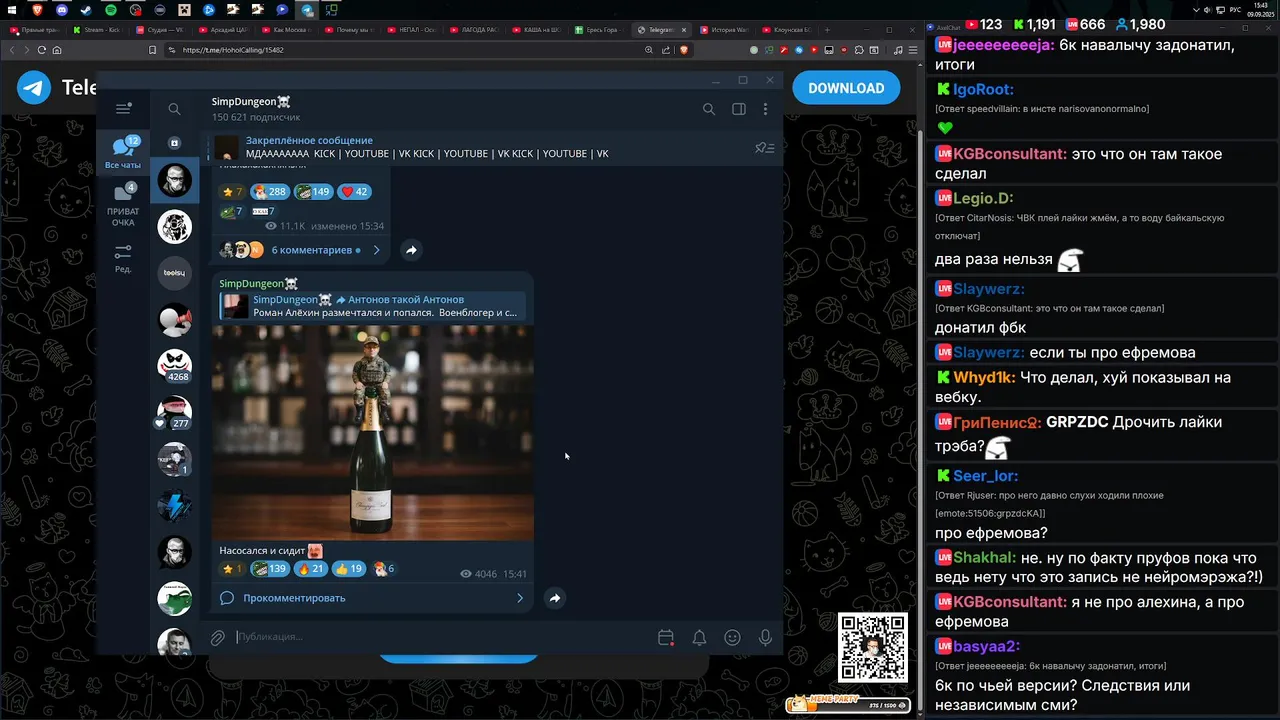Viewport: 1280px width, 720px height.
Task: Expand comments arrow beside 6 комментариев
Action: (x=376, y=250)
